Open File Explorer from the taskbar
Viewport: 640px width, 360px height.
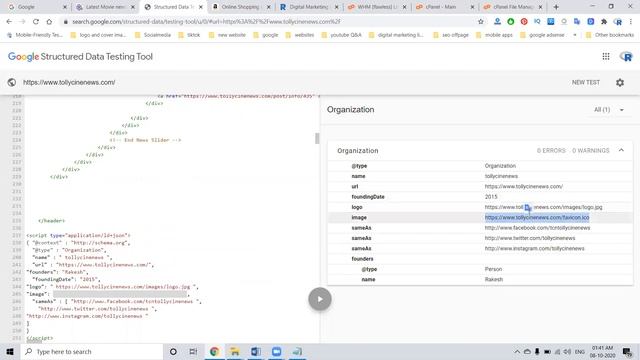pyautogui.click(x=235, y=351)
